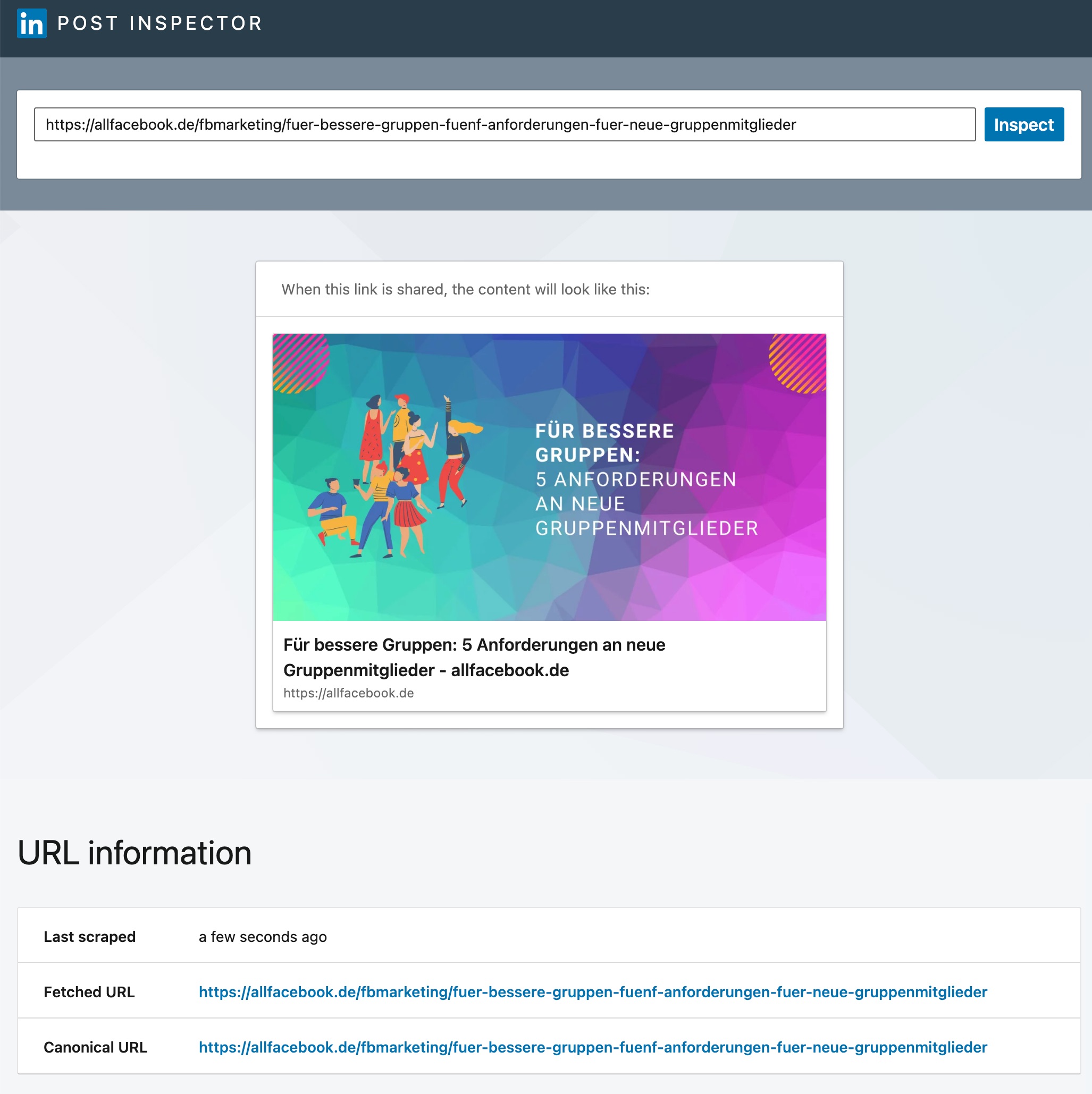Open the Canonical URL link
The width and height of the screenshot is (1092, 1094).
click(x=592, y=1048)
